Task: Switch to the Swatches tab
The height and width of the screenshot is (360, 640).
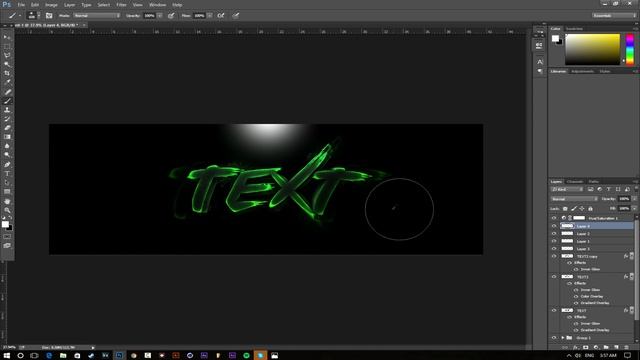Action: click(x=574, y=29)
